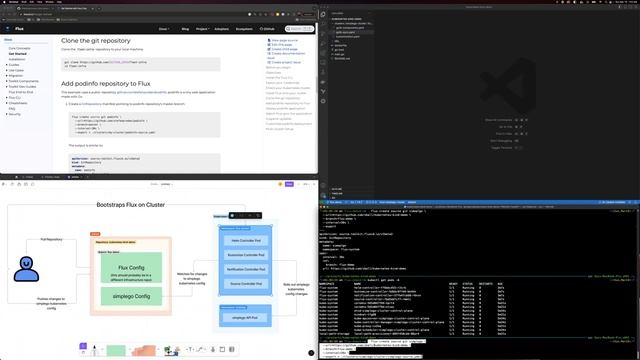This screenshot has width=640, height=360.
Task: Open the stickers and widgets tool in FigJam
Action: pos(171,350)
